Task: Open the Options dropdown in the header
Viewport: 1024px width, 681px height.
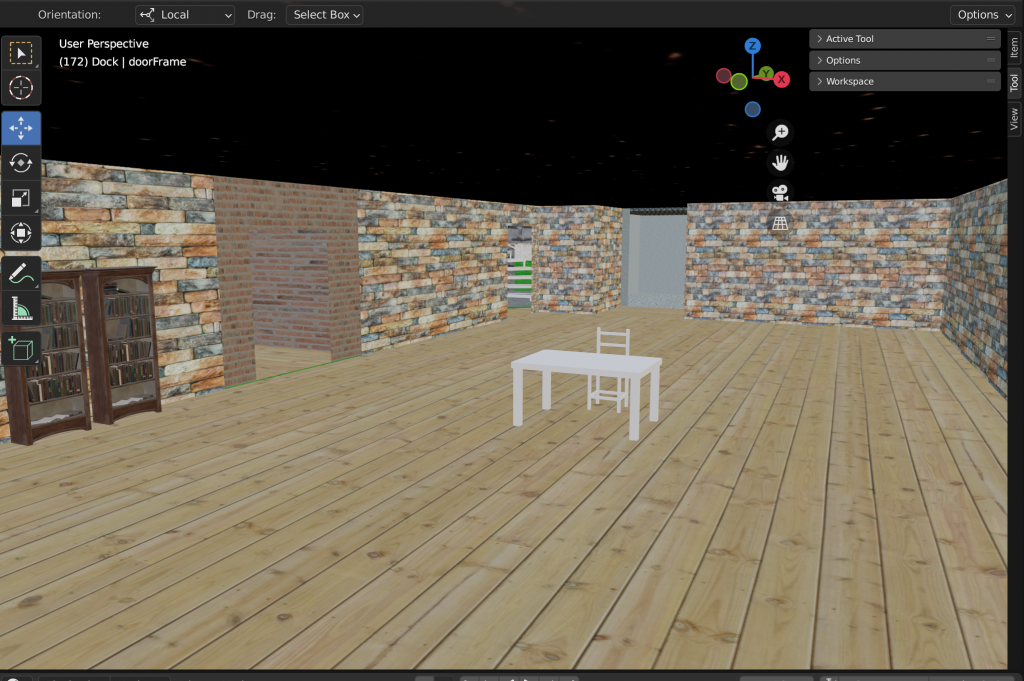Action: click(984, 15)
